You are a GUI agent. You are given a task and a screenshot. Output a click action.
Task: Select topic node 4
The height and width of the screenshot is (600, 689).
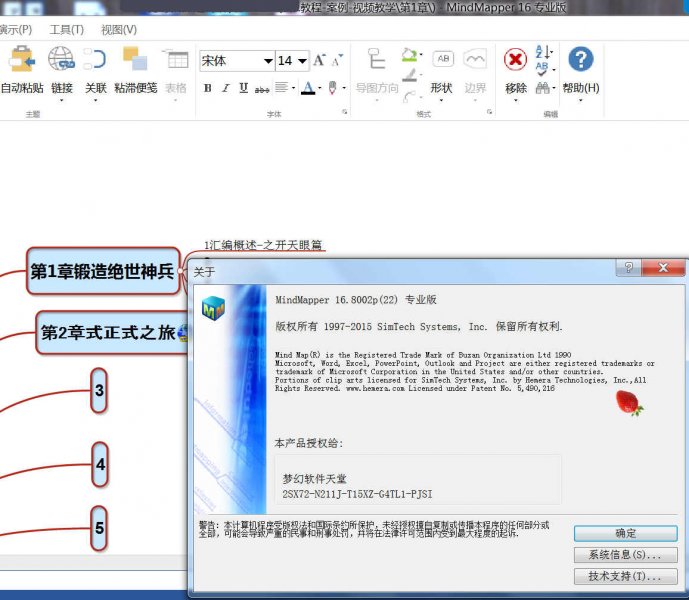[x=100, y=465]
